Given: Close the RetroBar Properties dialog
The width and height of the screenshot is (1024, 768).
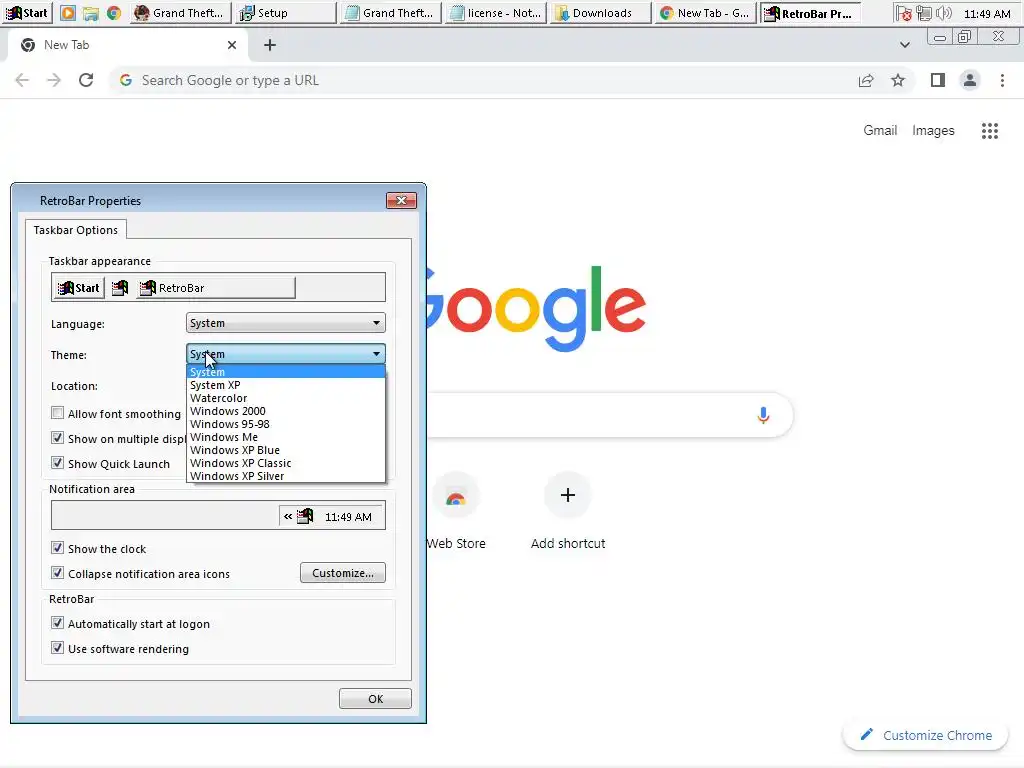Looking at the screenshot, I should pyautogui.click(x=401, y=200).
